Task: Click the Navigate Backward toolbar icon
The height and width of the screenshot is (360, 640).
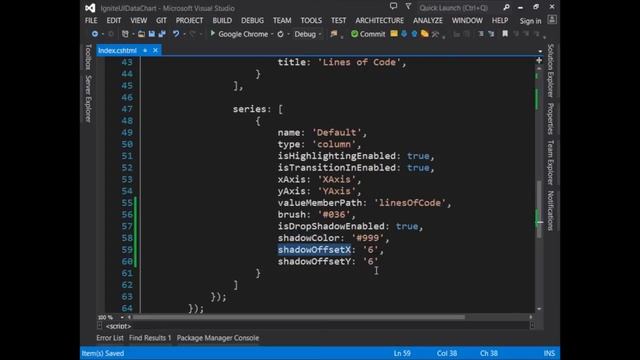Action: 95,34
